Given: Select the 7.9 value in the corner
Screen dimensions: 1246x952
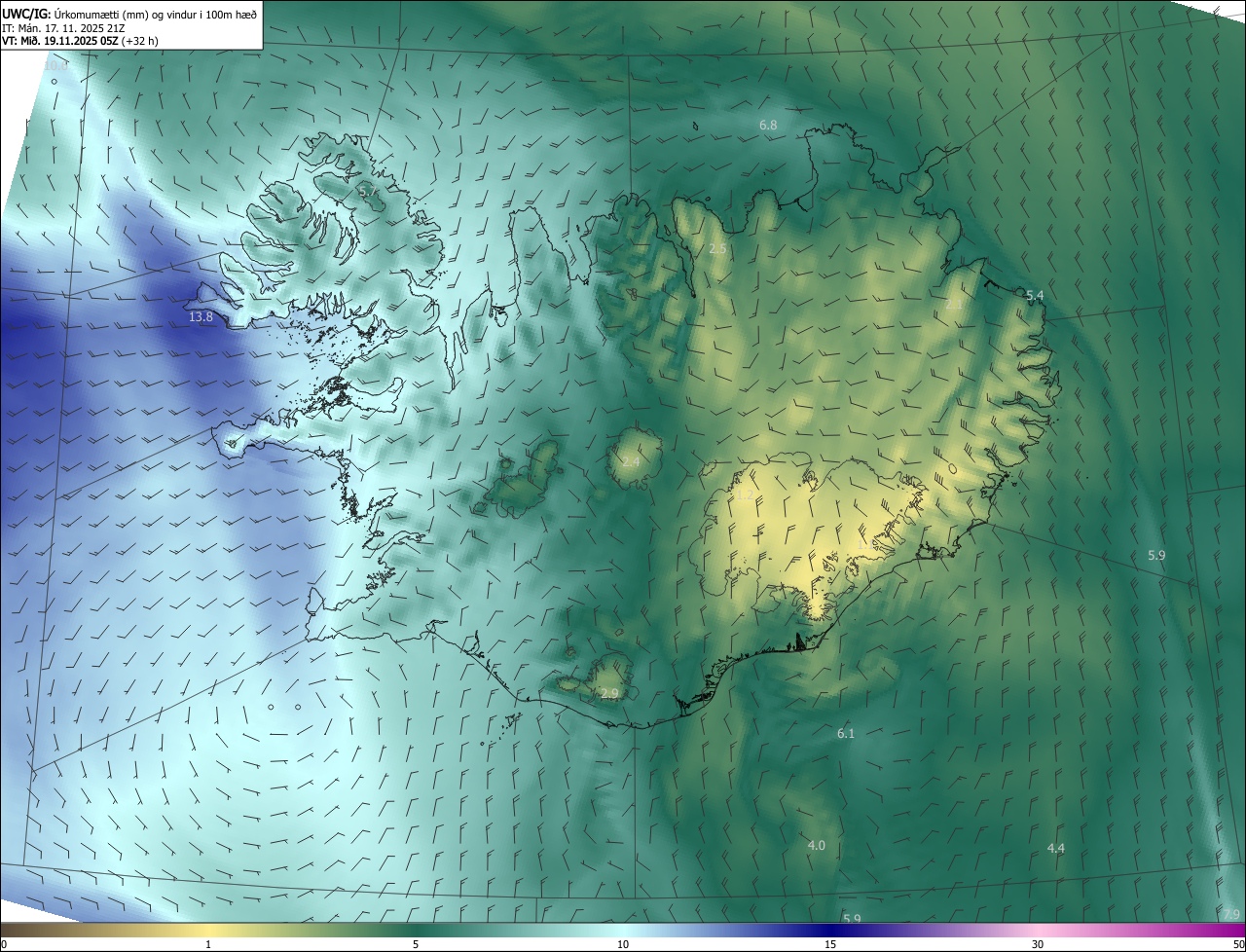Looking at the screenshot, I should coord(1231,914).
